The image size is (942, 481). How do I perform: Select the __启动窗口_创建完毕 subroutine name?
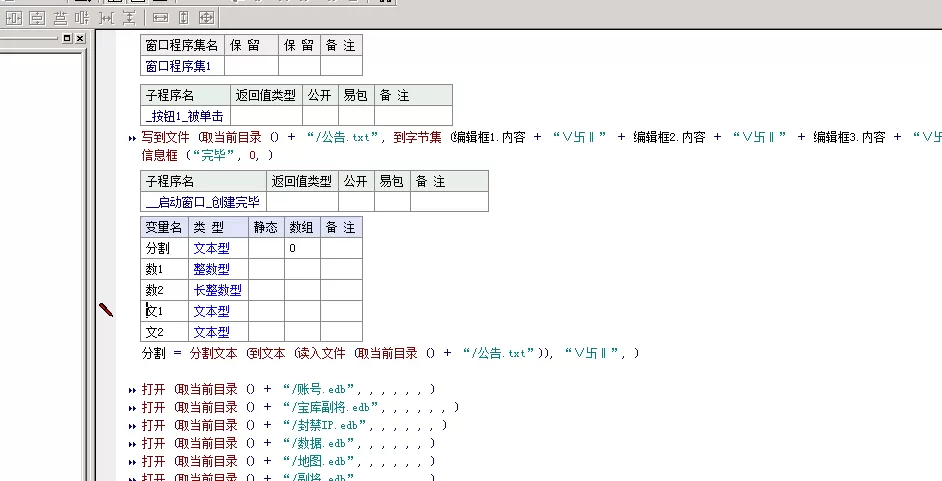tap(203, 202)
